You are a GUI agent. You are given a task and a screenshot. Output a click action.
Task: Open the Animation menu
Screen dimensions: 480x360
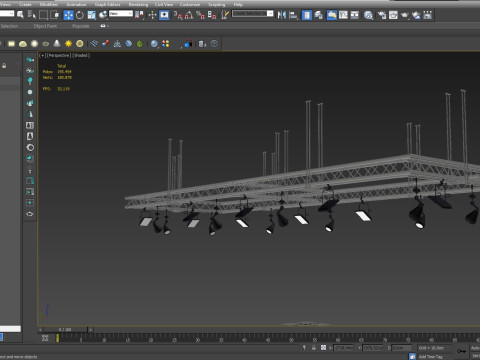coord(76,4)
